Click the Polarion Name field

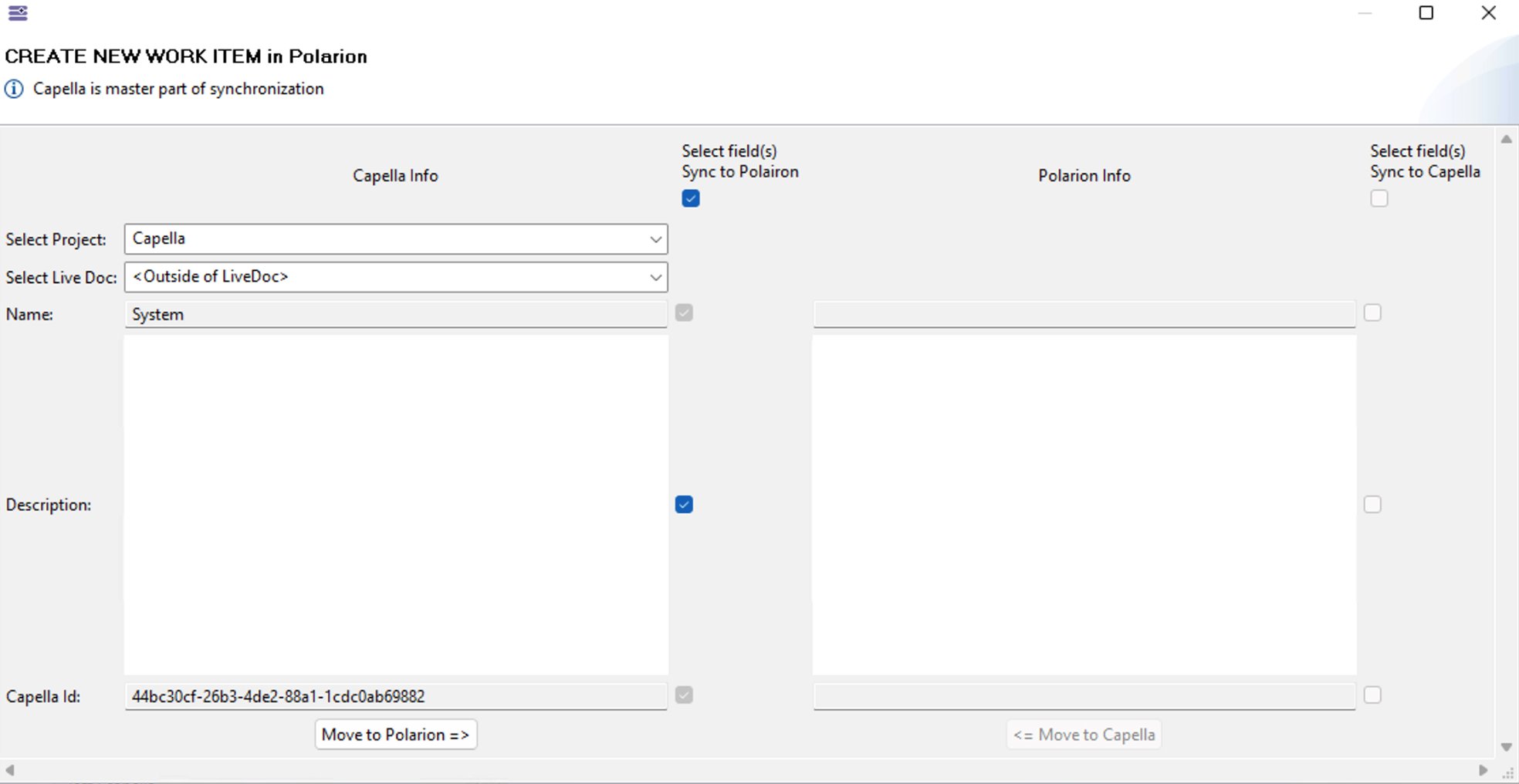(1084, 314)
